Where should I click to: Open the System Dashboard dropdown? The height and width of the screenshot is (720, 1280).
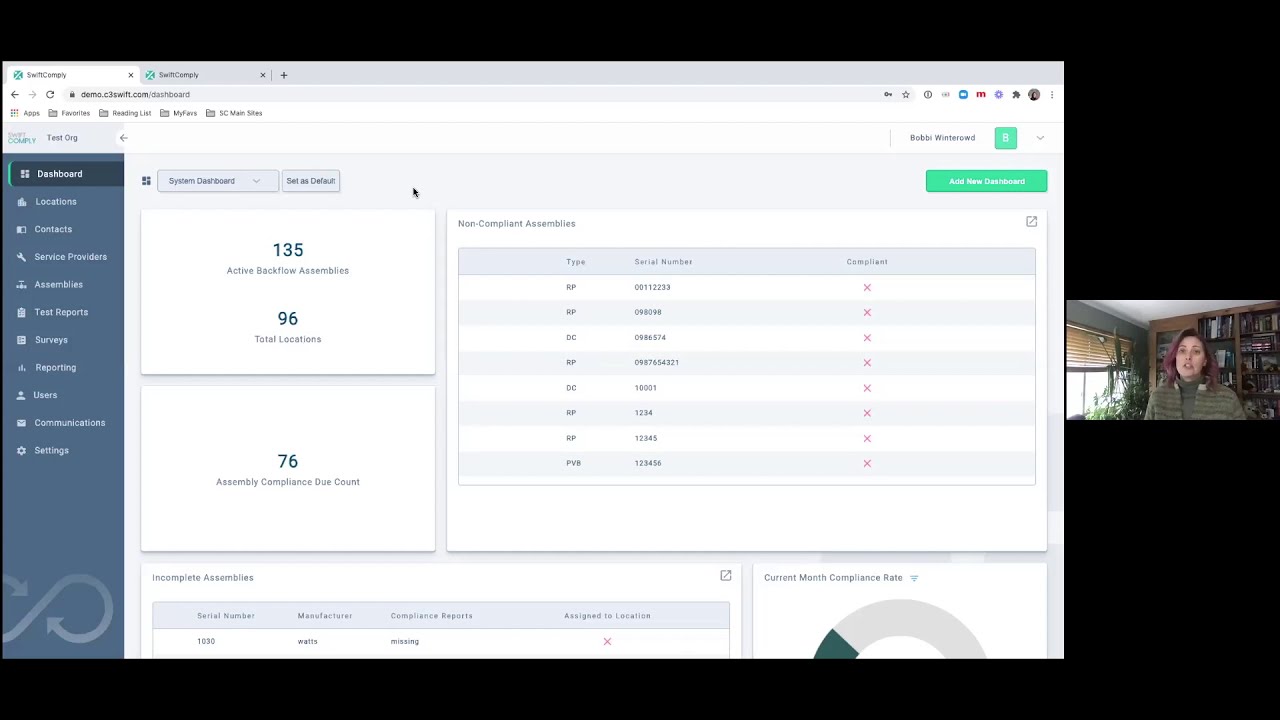[x=216, y=181]
